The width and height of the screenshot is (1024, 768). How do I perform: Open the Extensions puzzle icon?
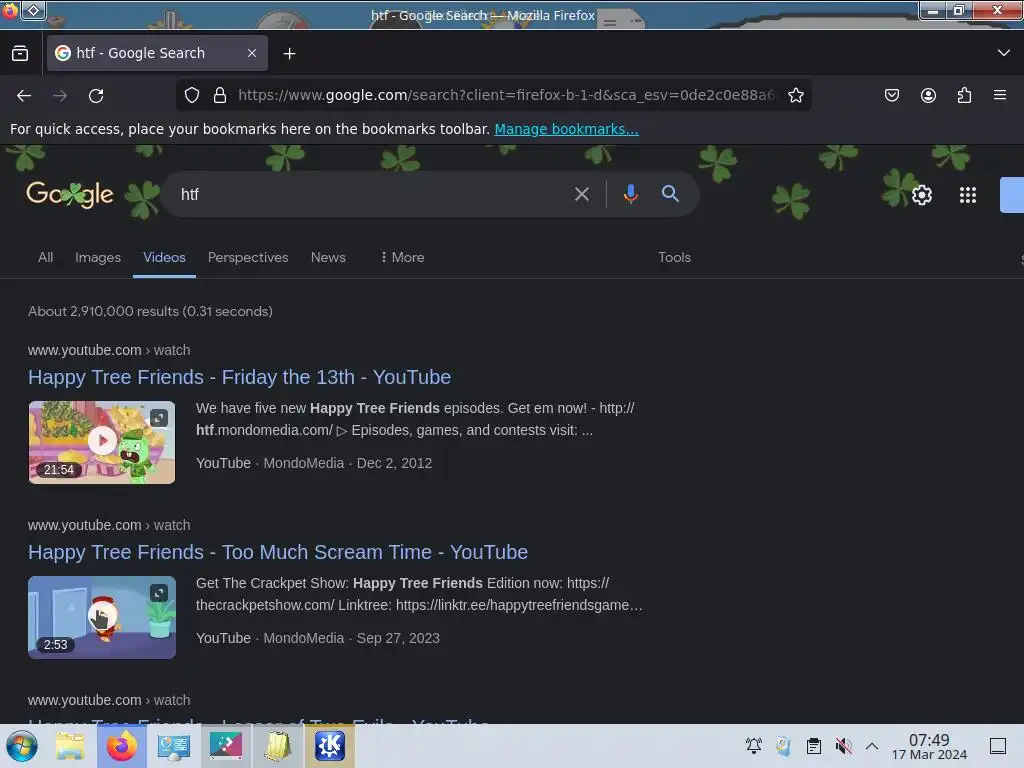click(964, 95)
